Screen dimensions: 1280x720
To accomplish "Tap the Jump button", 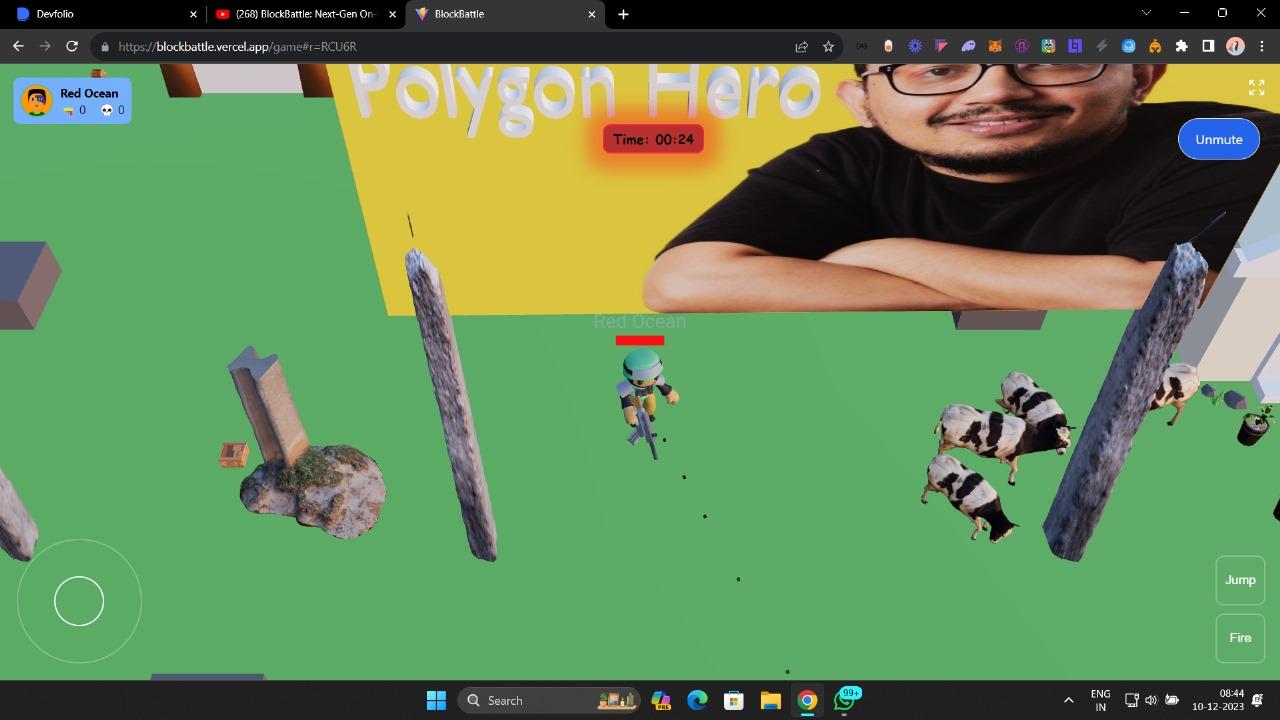I will pyautogui.click(x=1240, y=580).
